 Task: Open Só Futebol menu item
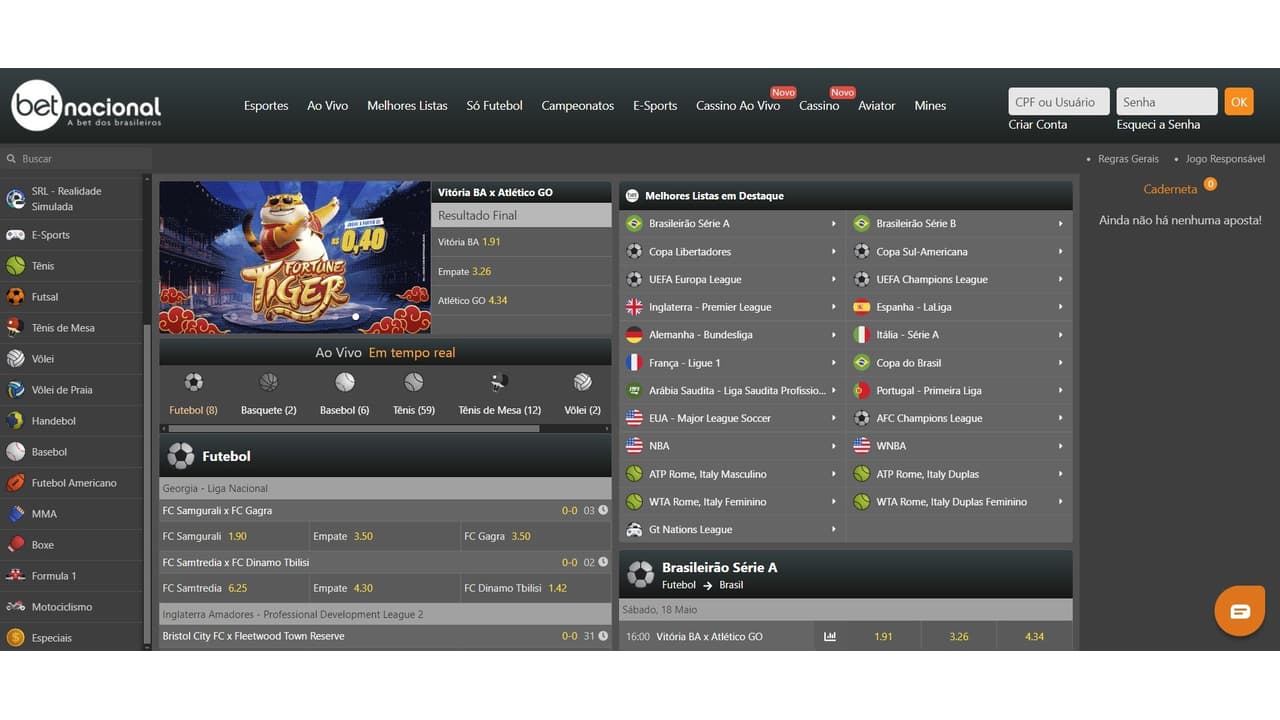[x=494, y=106]
